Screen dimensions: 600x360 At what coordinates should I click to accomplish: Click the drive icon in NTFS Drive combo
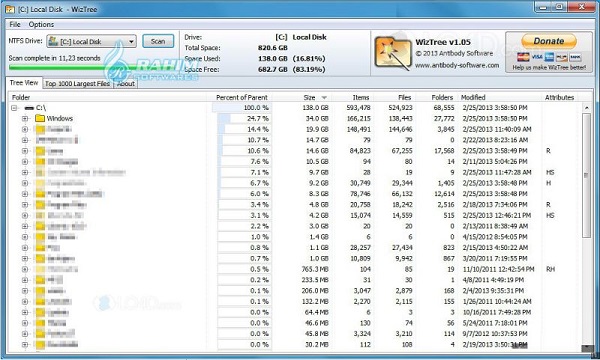[53, 41]
